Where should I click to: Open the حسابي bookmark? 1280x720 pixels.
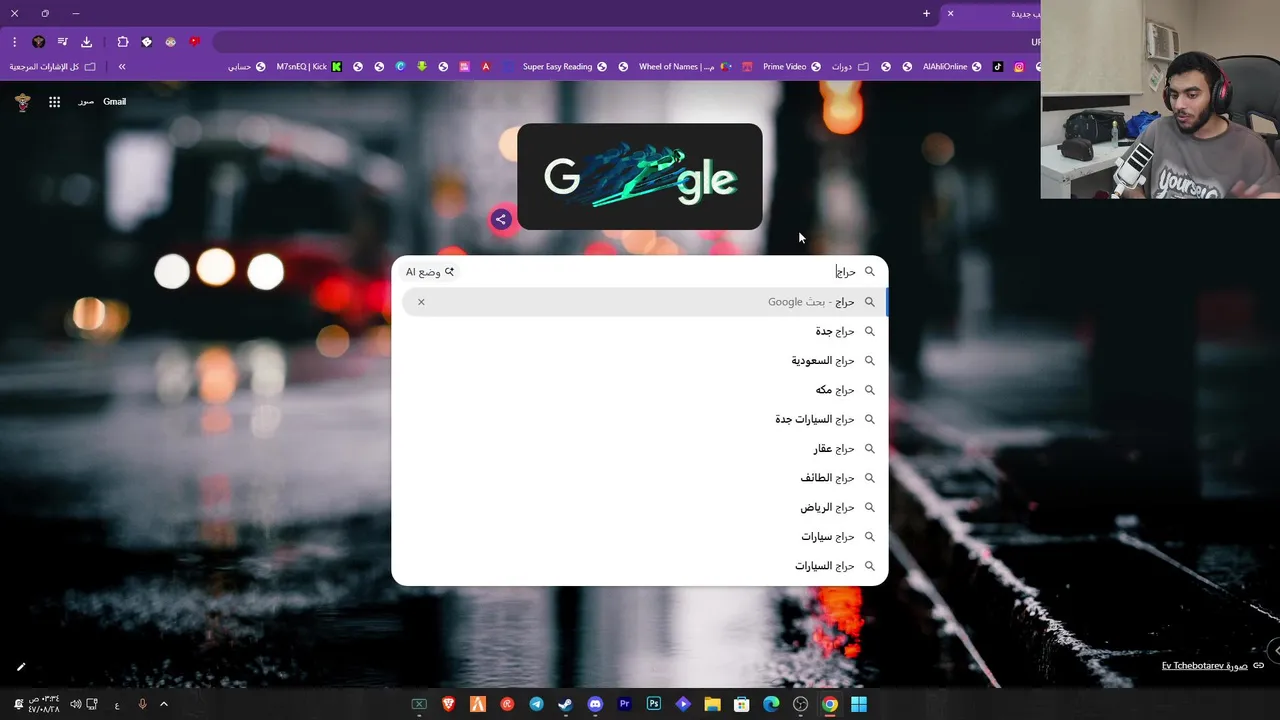[x=246, y=67]
